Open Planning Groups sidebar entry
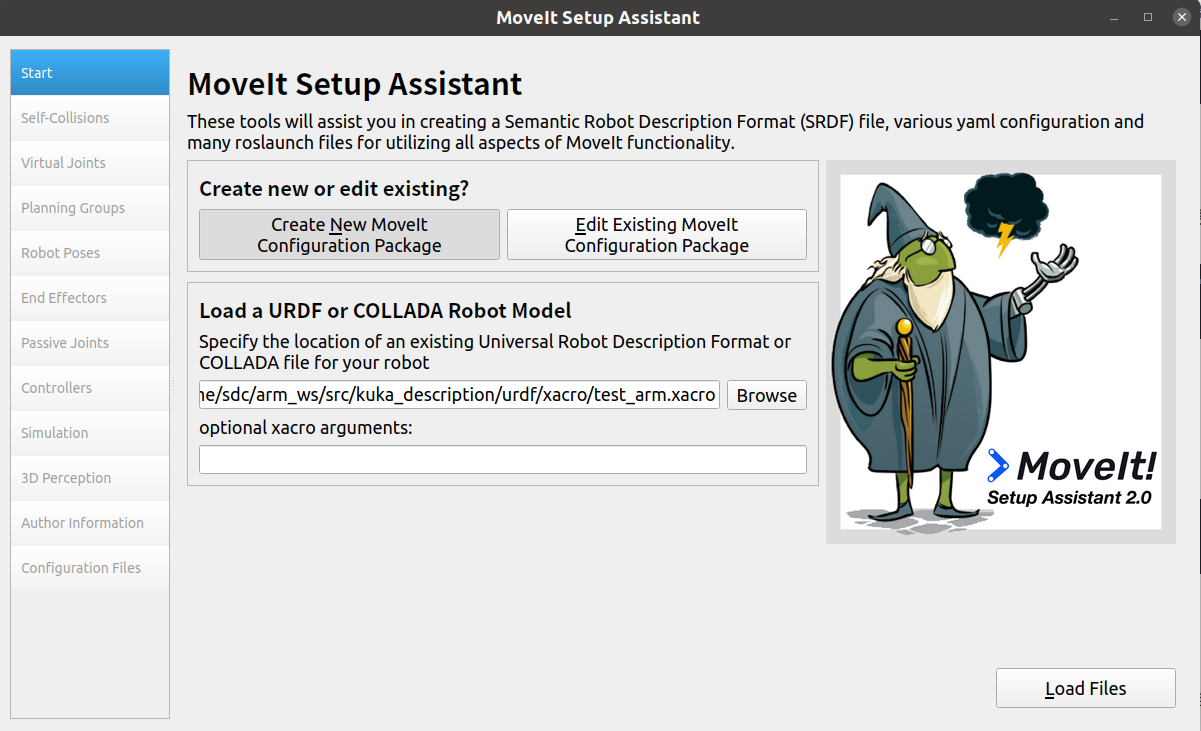This screenshot has width=1201, height=731. (90, 208)
